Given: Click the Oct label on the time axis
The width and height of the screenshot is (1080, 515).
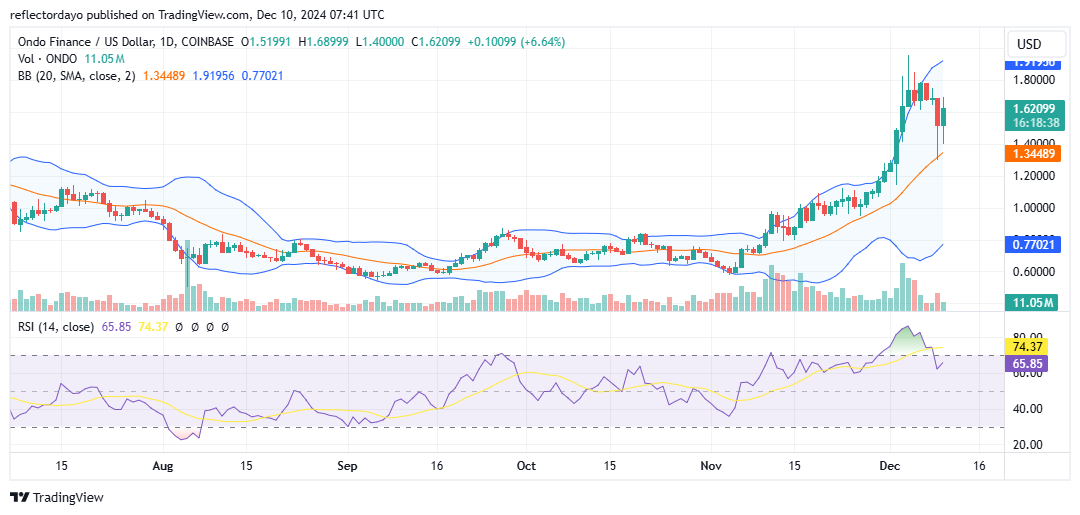Looking at the screenshot, I should 526,465.
